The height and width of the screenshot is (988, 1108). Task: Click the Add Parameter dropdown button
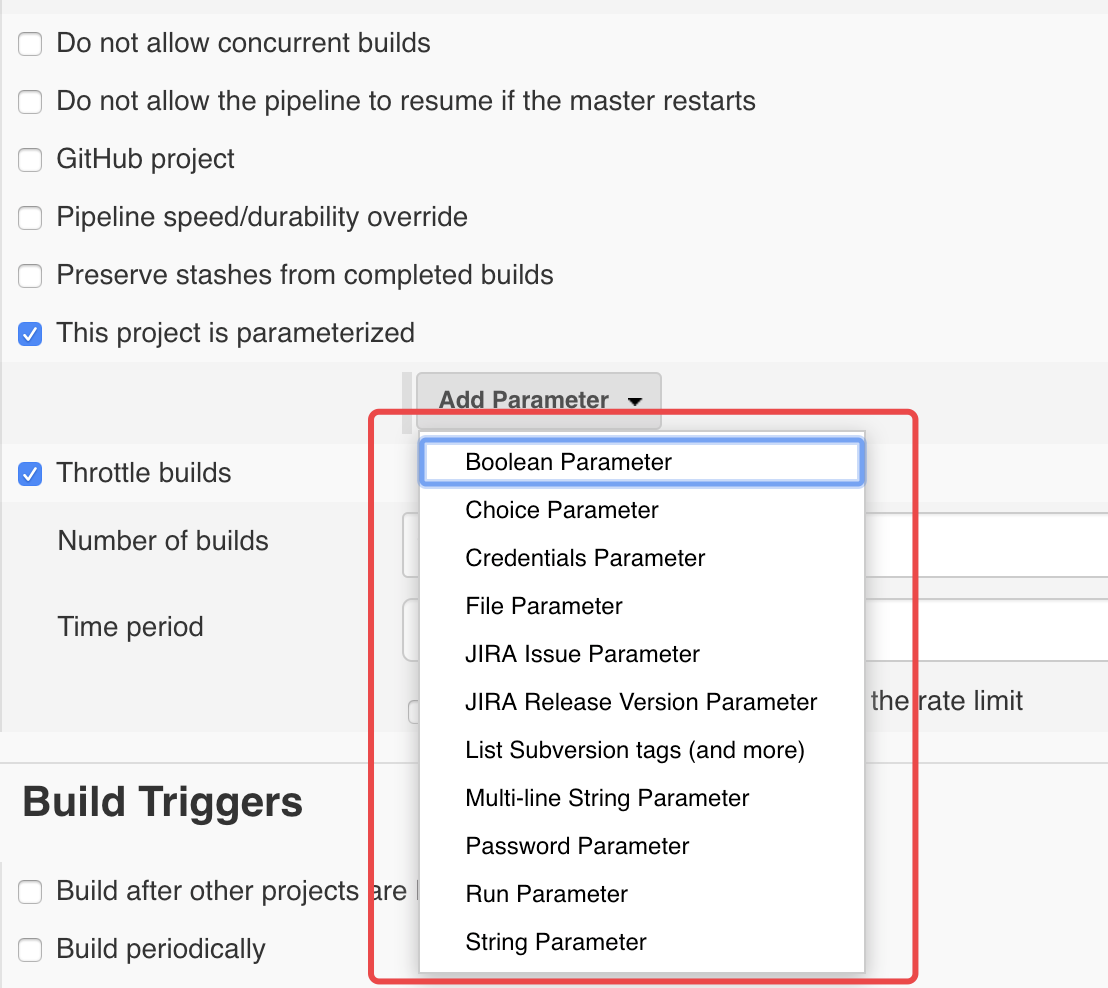click(539, 400)
